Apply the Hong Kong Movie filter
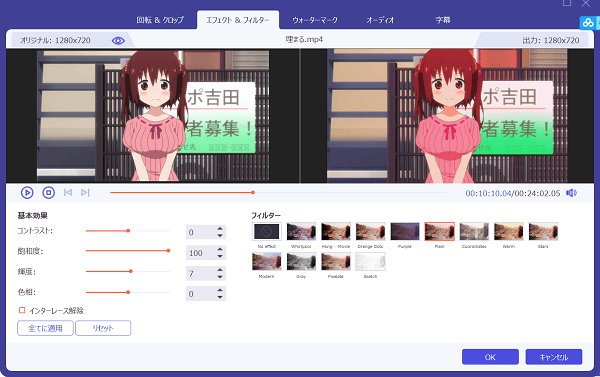This screenshot has height=377, width=600. coord(336,232)
